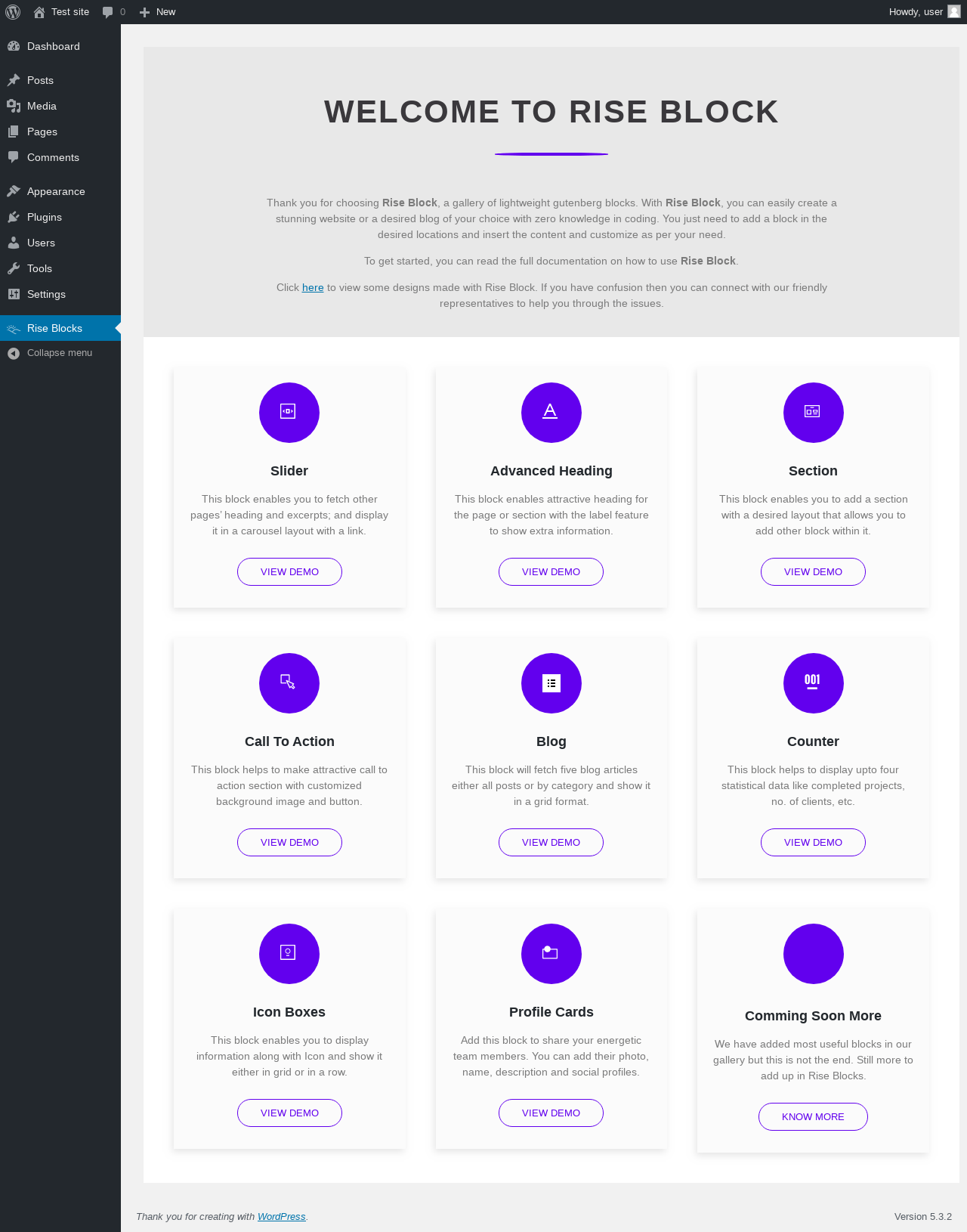Go to the Appearance menu
Image resolution: width=967 pixels, height=1232 pixels.
pos(60,191)
